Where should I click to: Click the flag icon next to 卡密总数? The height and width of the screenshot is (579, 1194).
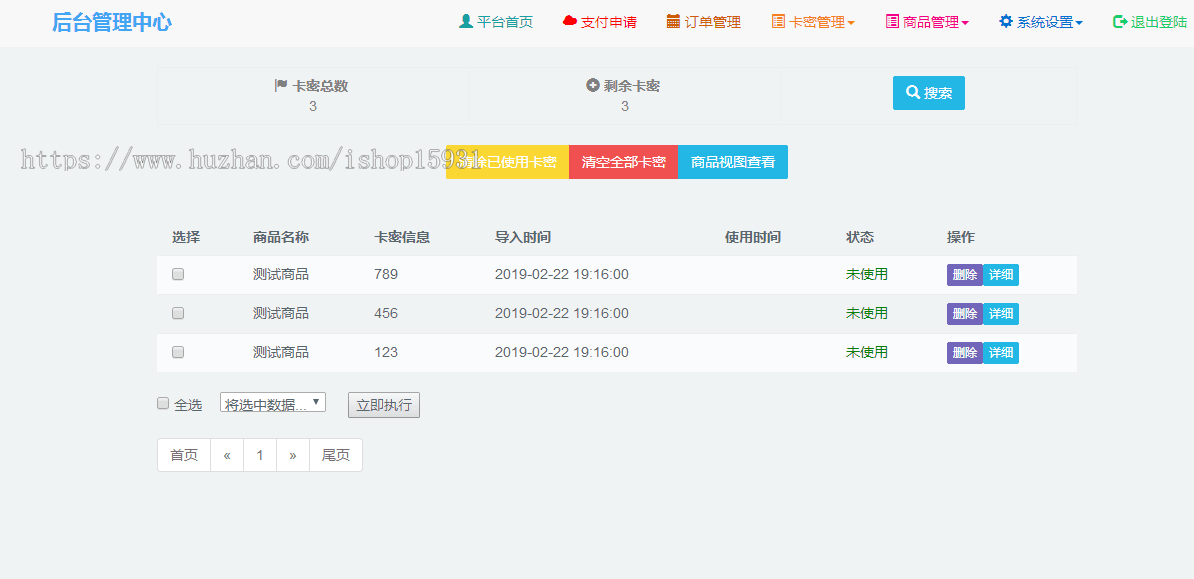[x=281, y=85]
